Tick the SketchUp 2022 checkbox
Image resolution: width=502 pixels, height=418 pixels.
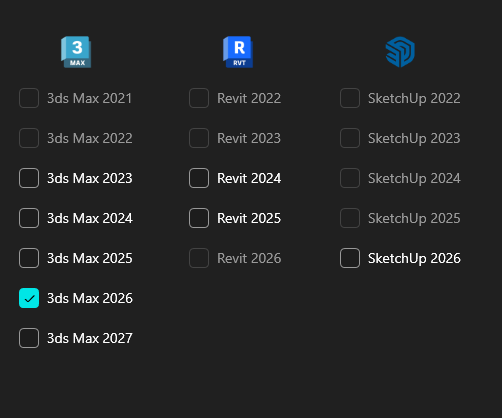(x=350, y=98)
